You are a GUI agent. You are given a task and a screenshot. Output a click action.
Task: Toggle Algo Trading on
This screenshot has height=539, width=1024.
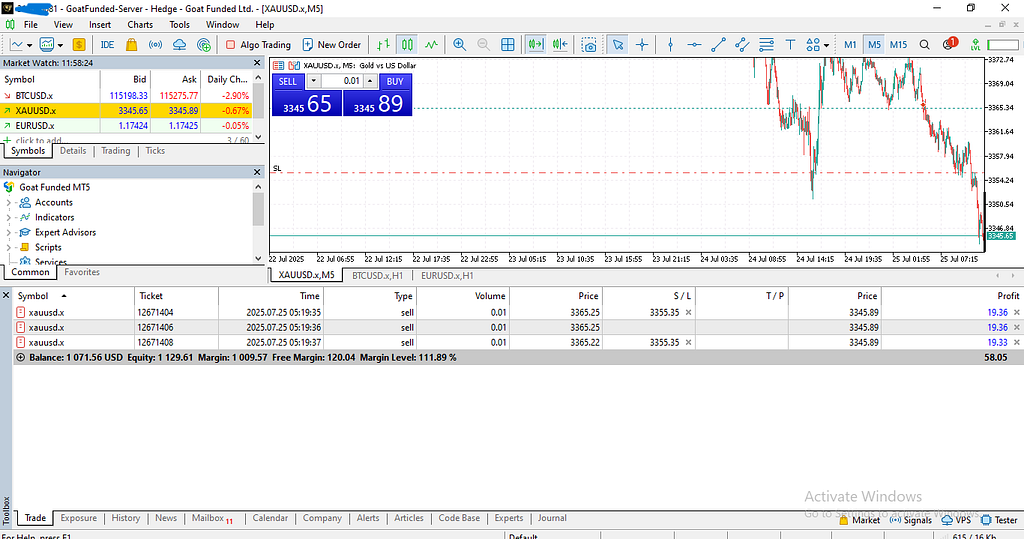tap(258, 44)
